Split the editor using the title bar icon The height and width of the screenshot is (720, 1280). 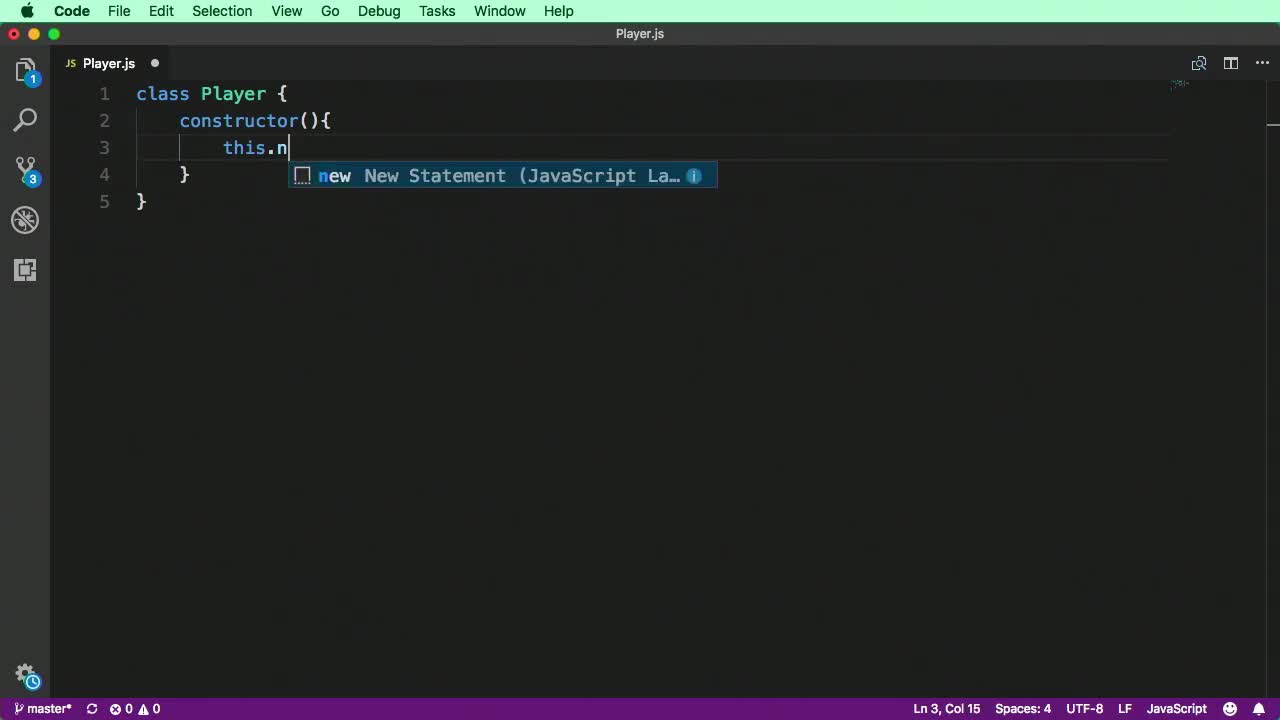[x=1231, y=63]
